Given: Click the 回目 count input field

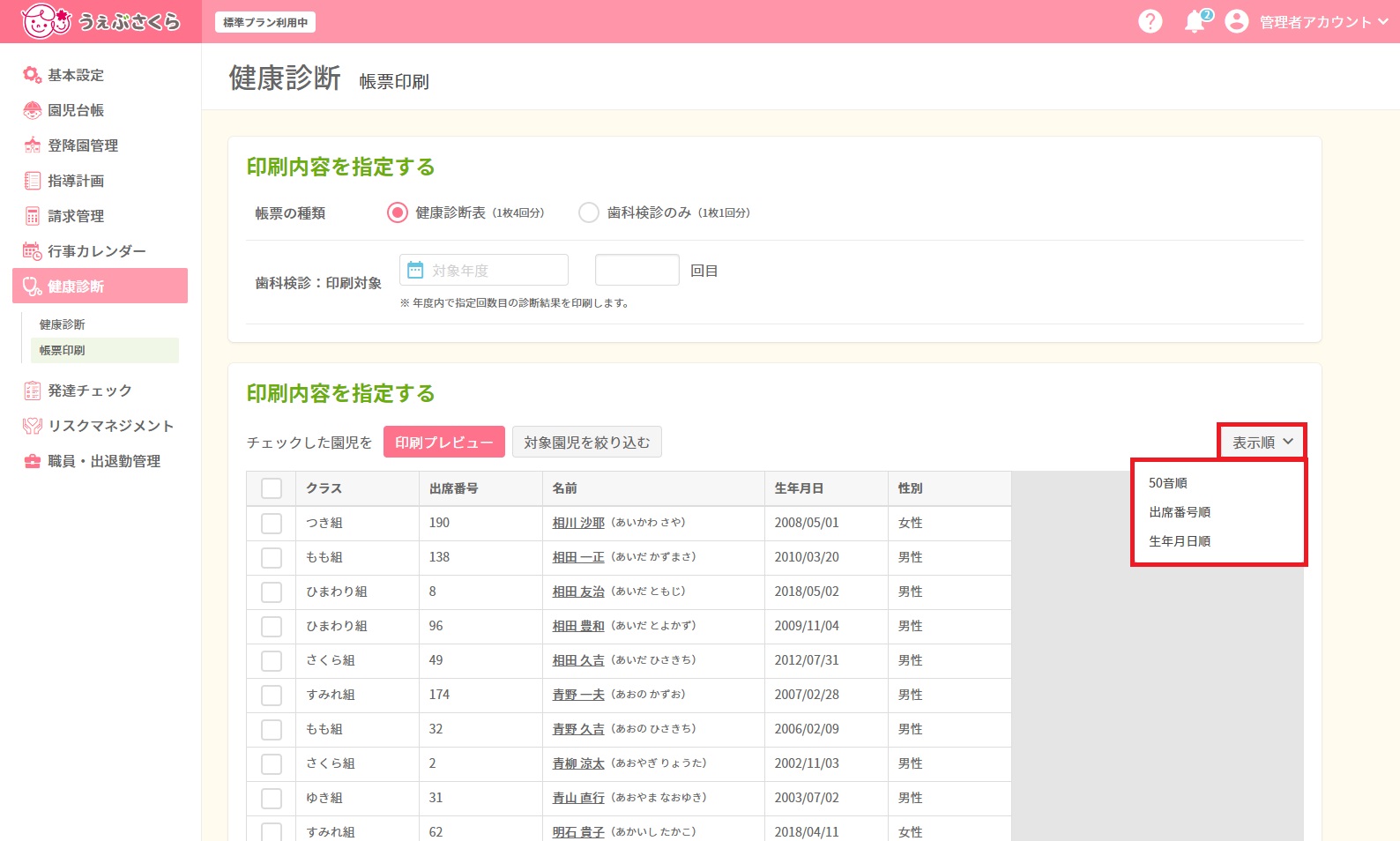Looking at the screenshot, I should pyautogui.click(x=637, y=270).
